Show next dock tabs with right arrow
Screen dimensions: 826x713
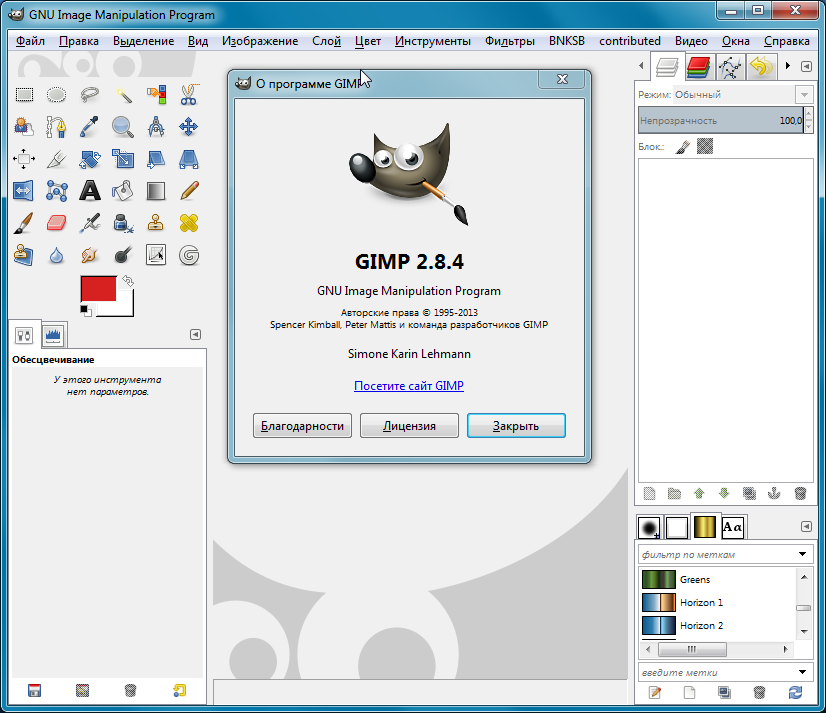tap(788, 66)
